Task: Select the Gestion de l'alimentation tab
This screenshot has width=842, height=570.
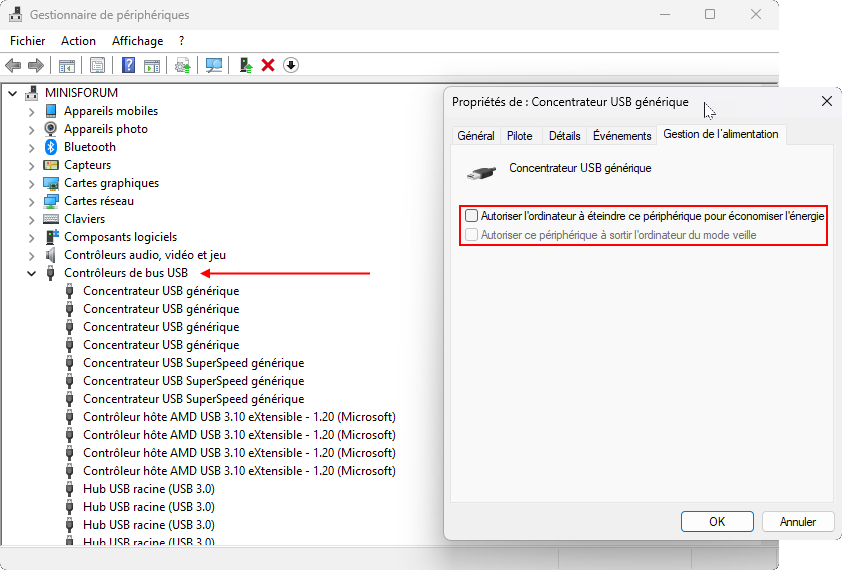Action: [x=721, y=134]
